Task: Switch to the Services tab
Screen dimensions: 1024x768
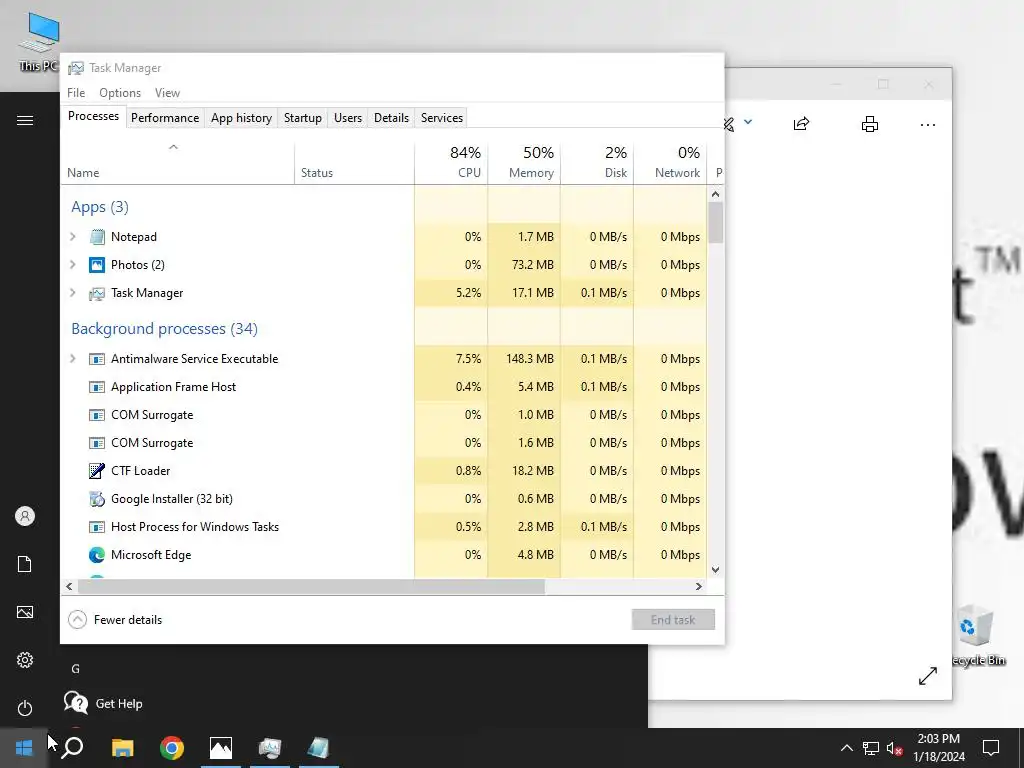Action: 441,118
